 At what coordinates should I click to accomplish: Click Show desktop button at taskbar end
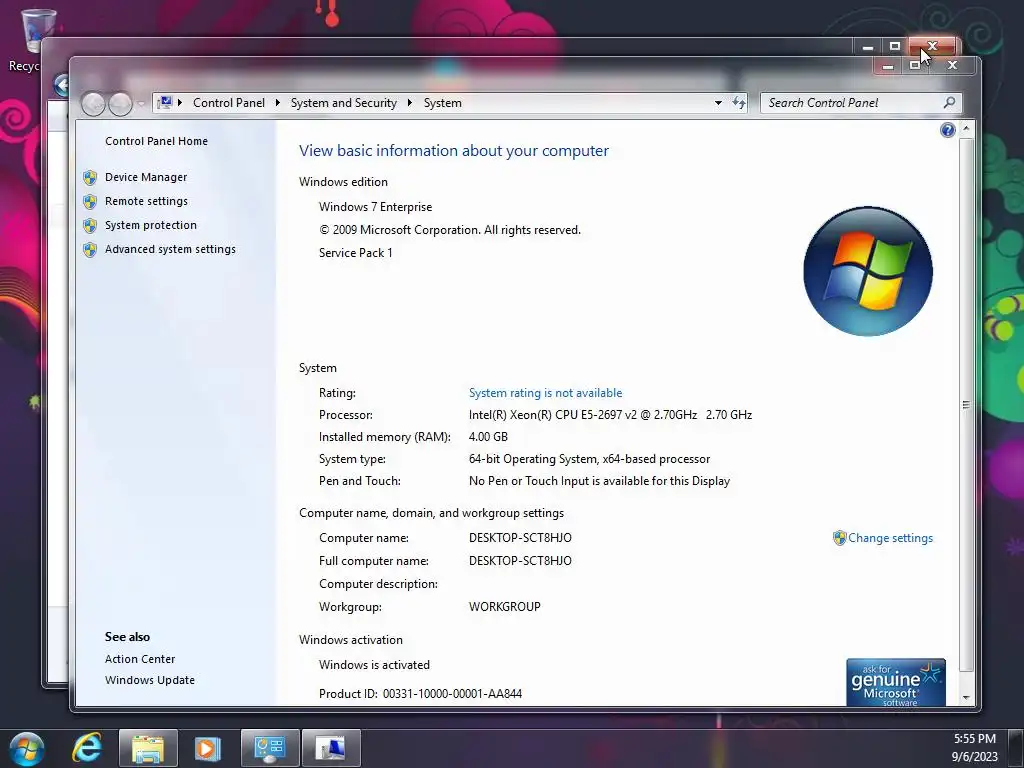click(x=1016, y=748)
